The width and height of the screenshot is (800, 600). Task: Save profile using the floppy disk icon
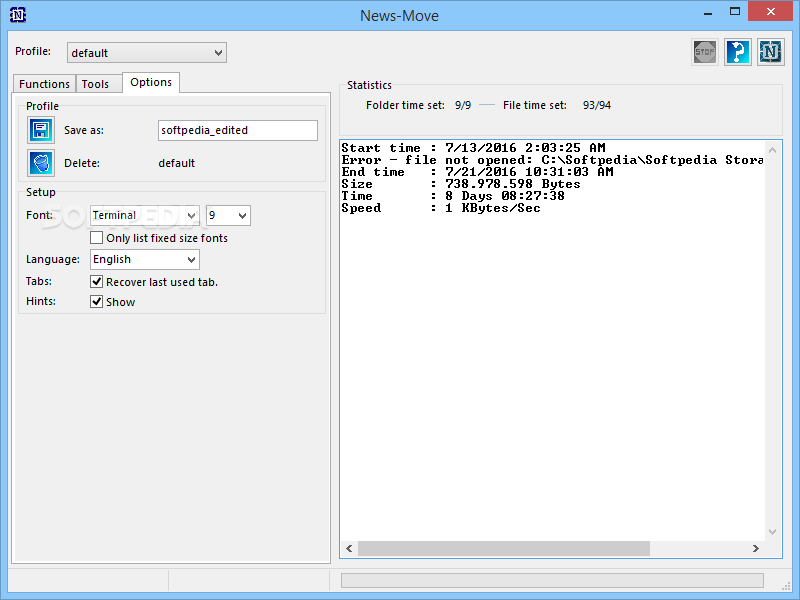(41, 130)
